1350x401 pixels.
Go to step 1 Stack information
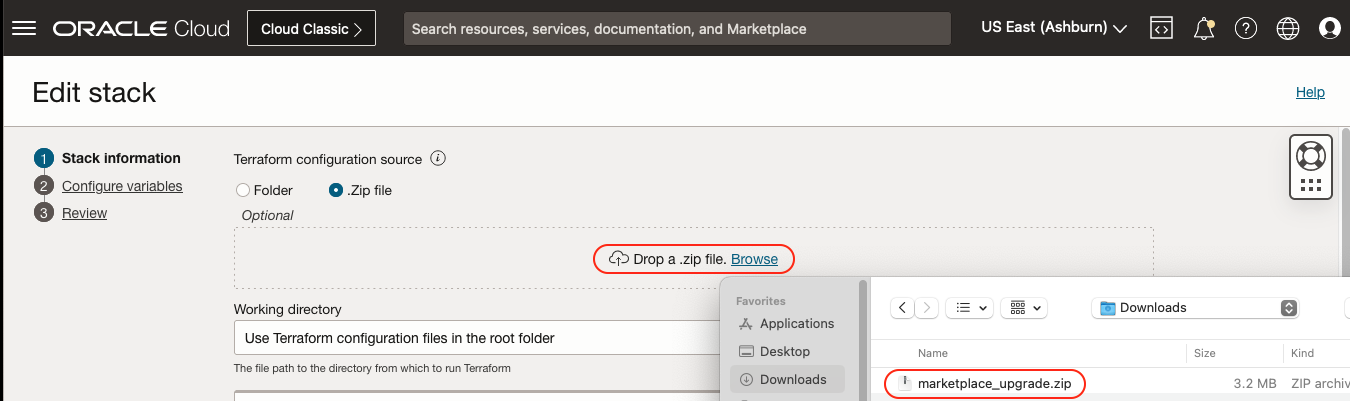[121, 158]
